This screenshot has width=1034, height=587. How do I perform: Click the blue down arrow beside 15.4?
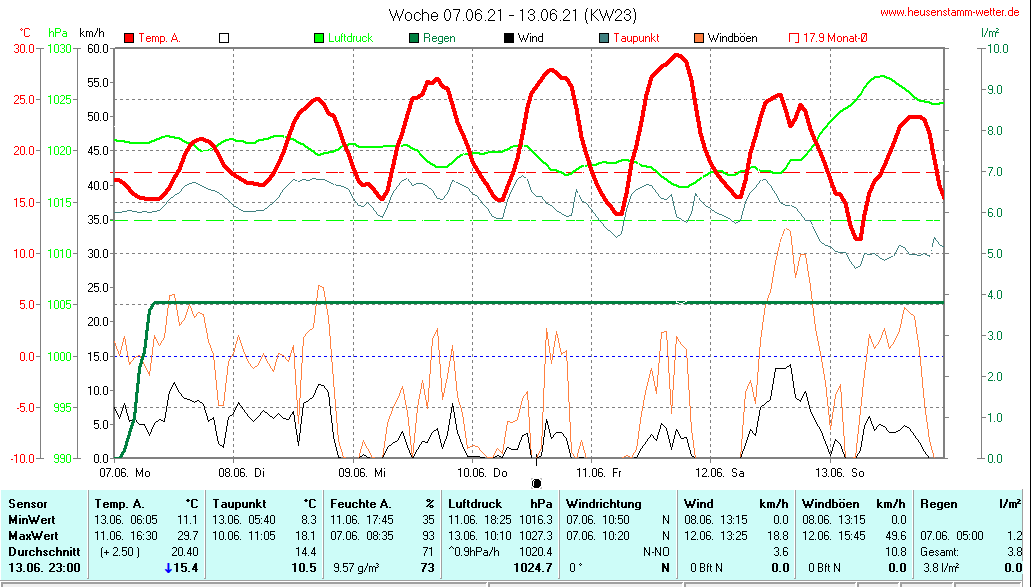pyautogui.click(x=168, y=568)
